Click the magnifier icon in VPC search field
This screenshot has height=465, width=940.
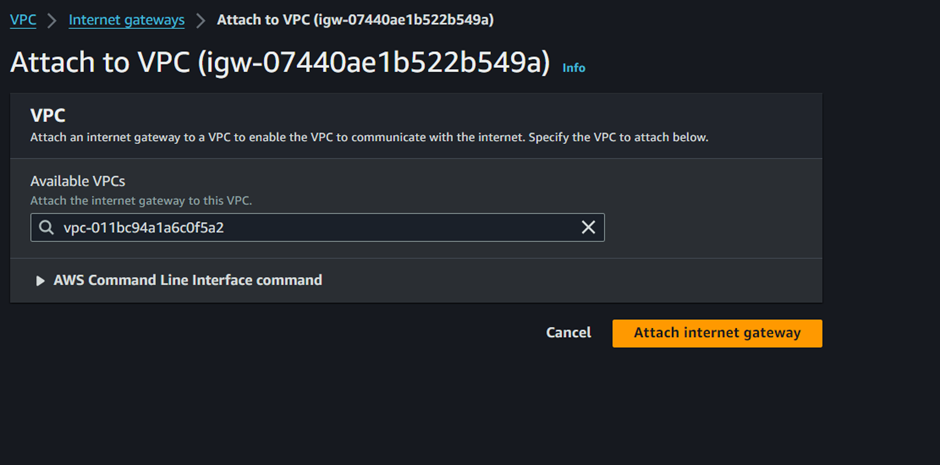coord(46,228)
